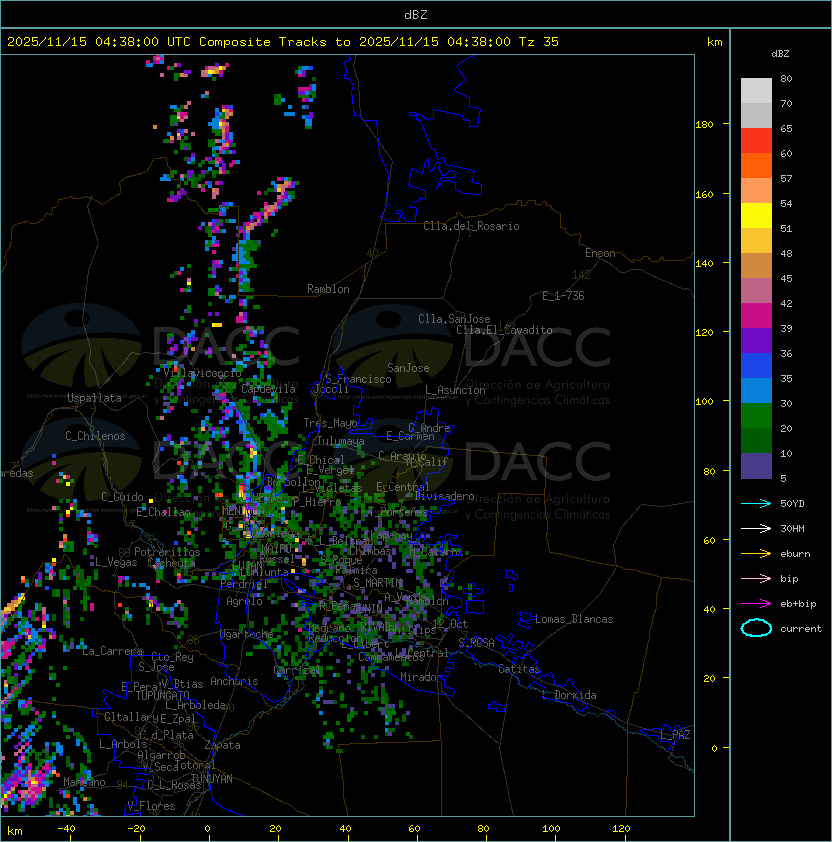
Task: Select the slate blue swatch between 10 and 5
Action: [756, 466]
